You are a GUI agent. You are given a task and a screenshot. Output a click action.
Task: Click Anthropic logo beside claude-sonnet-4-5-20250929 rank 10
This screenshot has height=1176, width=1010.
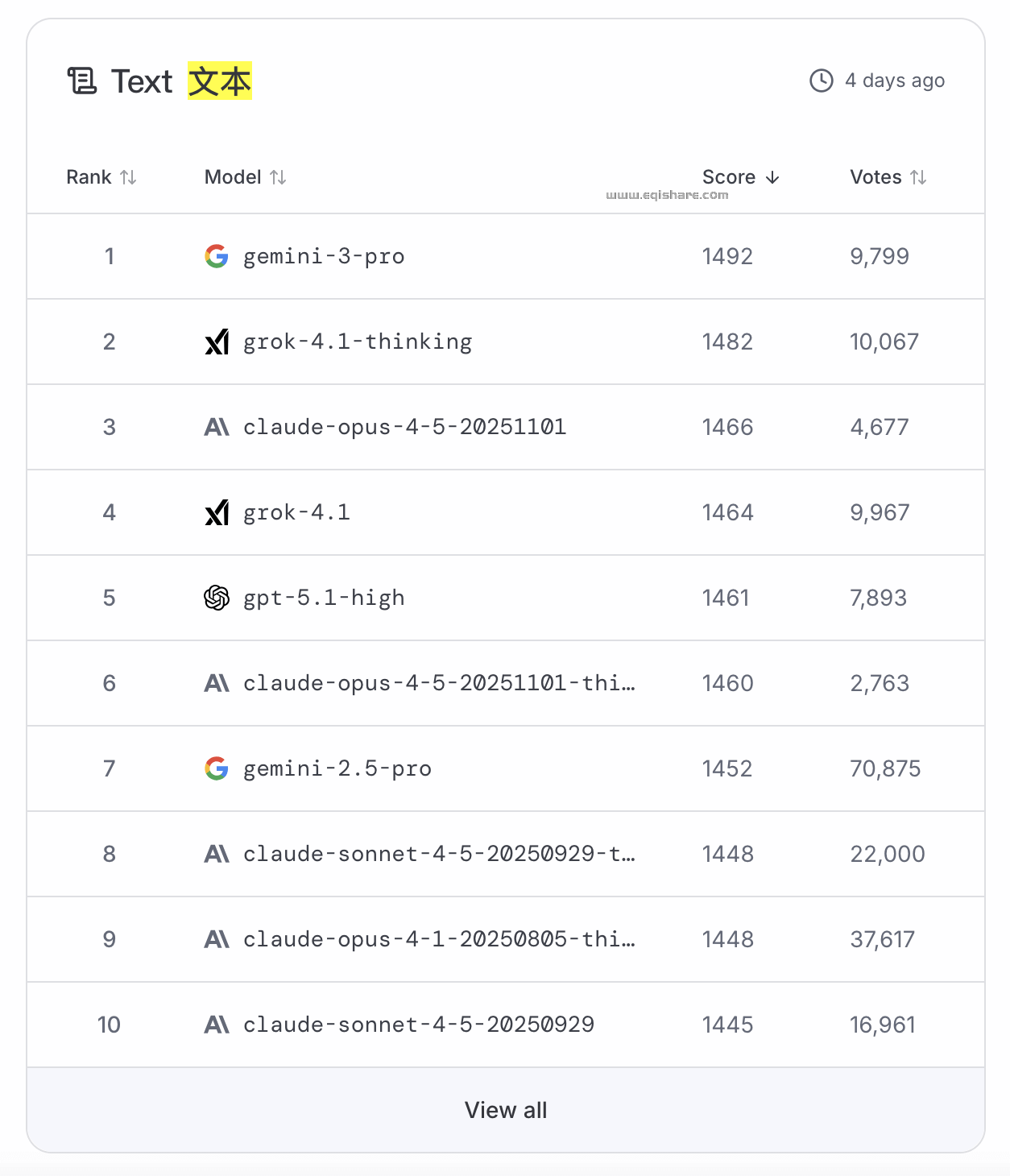tap(217, 1025)
